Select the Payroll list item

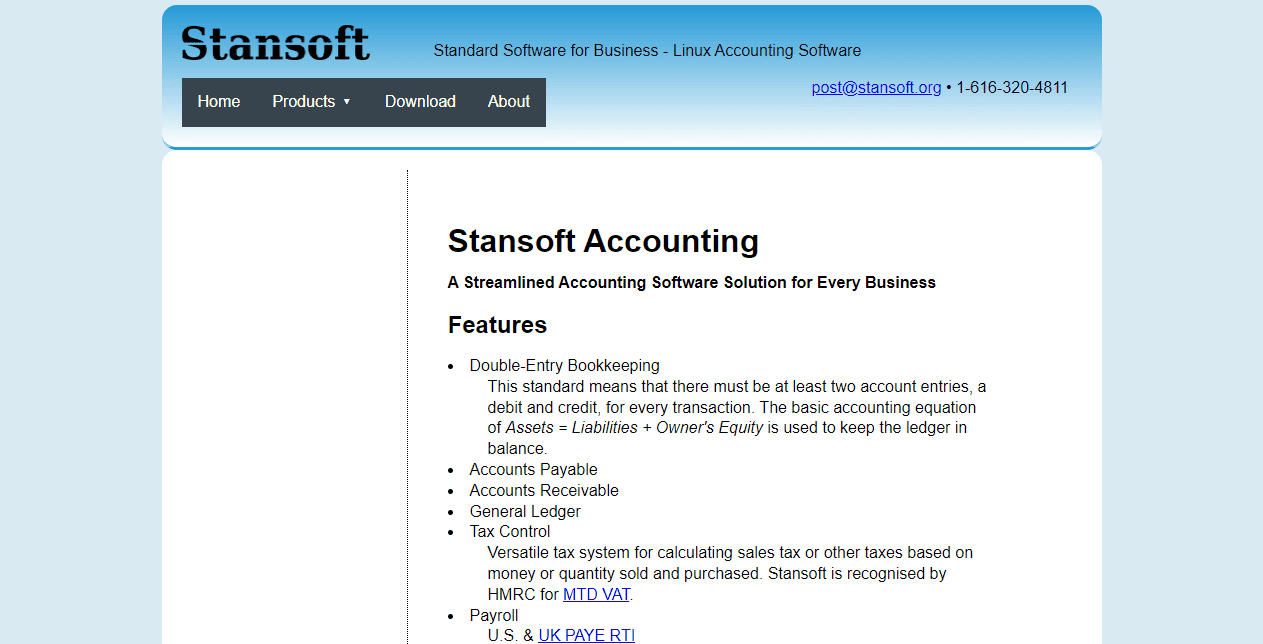coord(494,615)
